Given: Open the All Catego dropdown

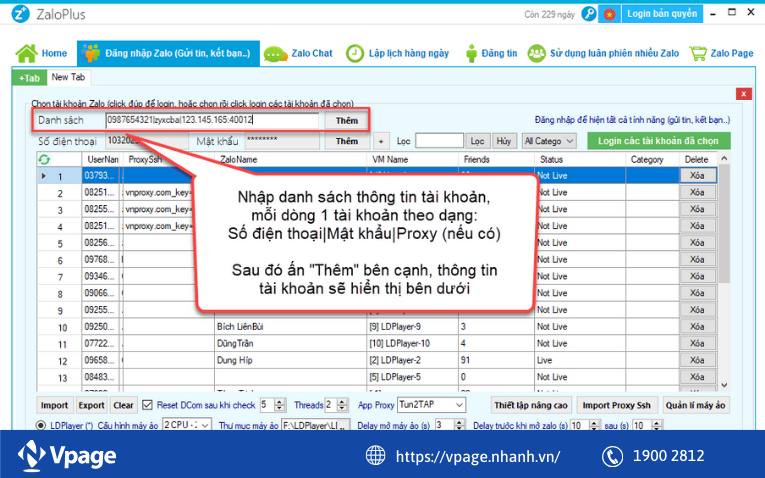Looking at the screenshot, I should 549,141.
